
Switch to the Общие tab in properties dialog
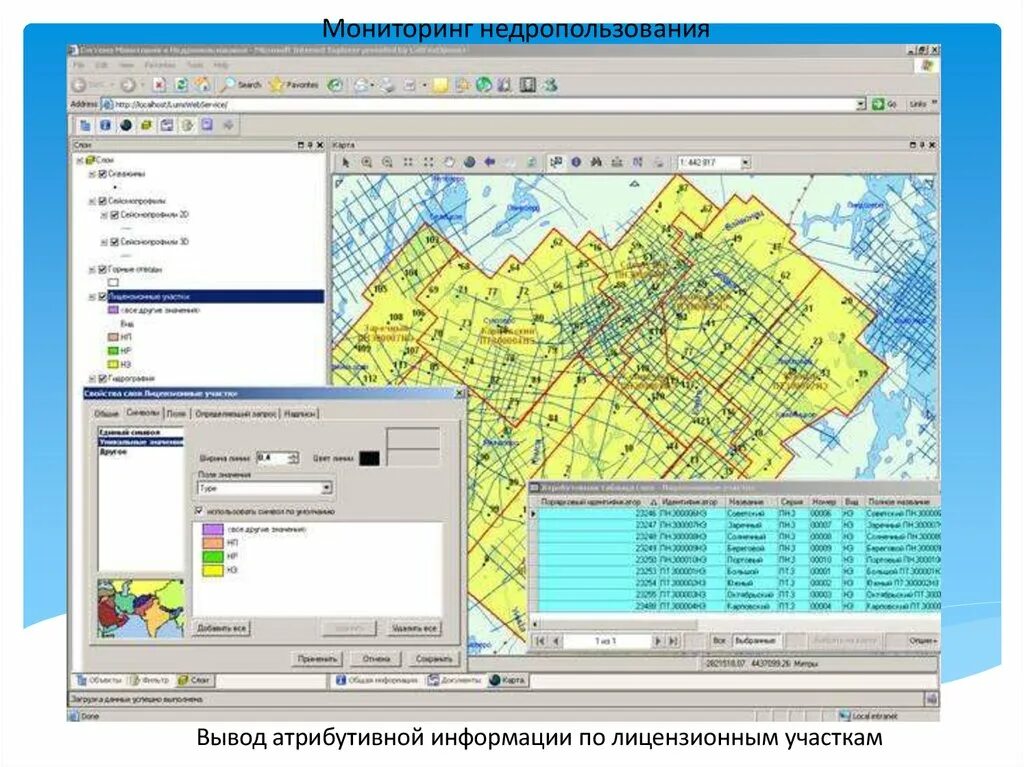coord(106,414)
